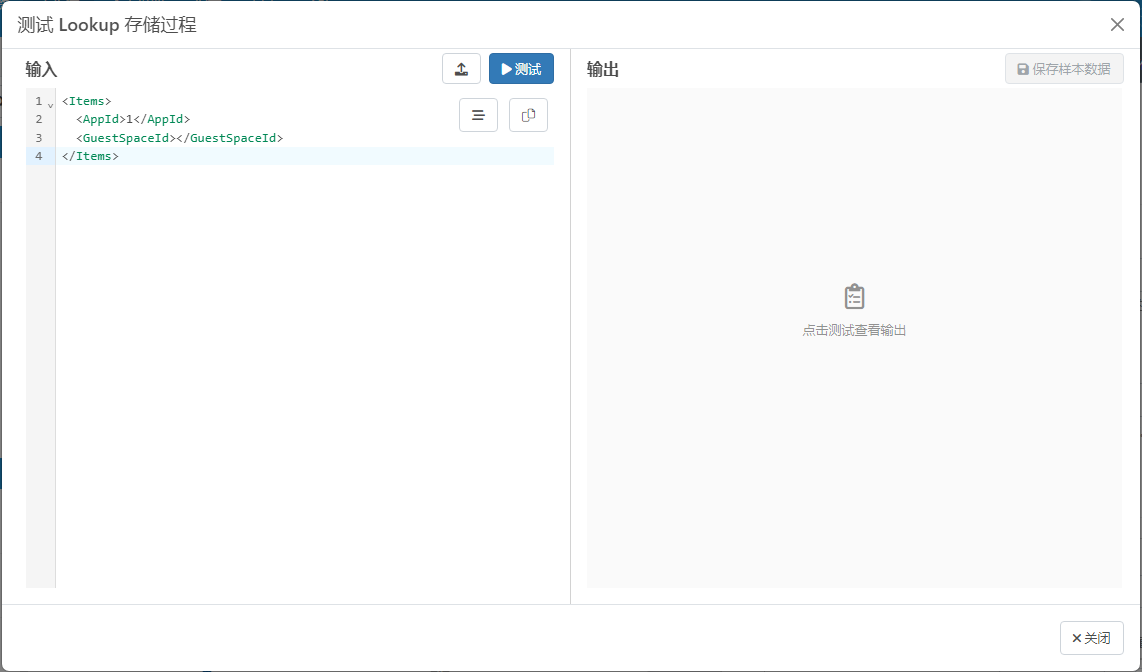Click line number 2 in the gutter
Screen dimensions: 1142x672
click(38, 119)
